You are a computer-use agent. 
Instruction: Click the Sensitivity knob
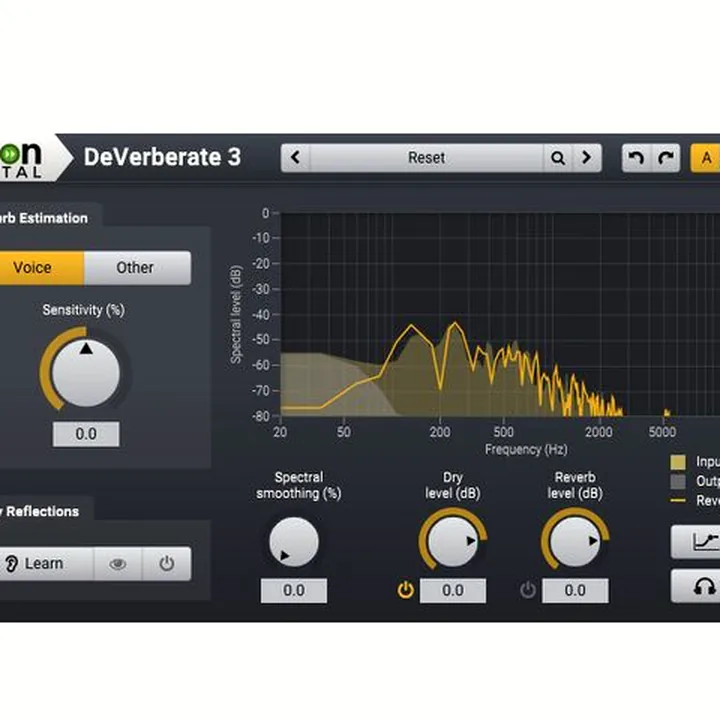(86, 372)
